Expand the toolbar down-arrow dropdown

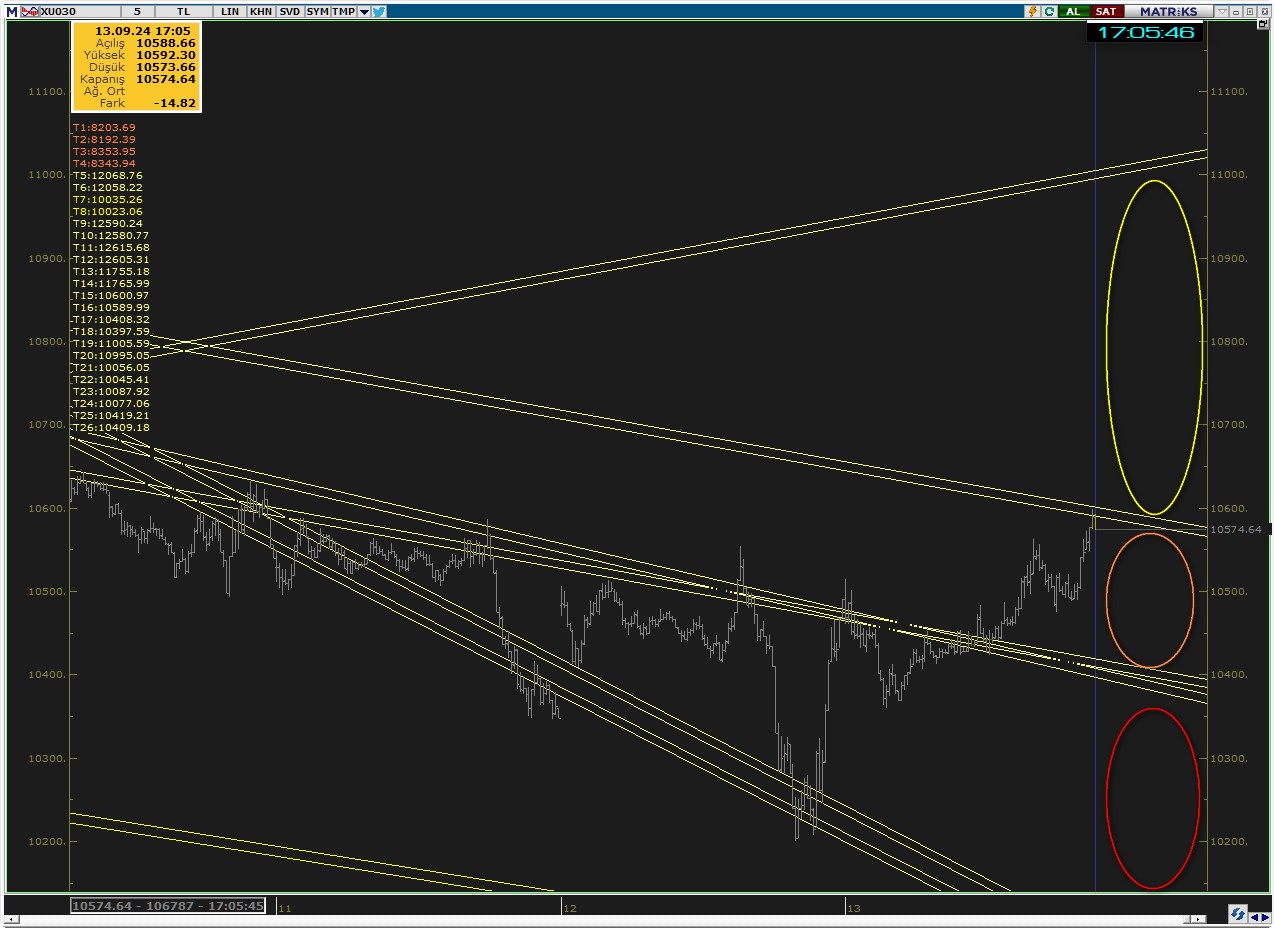365,12
